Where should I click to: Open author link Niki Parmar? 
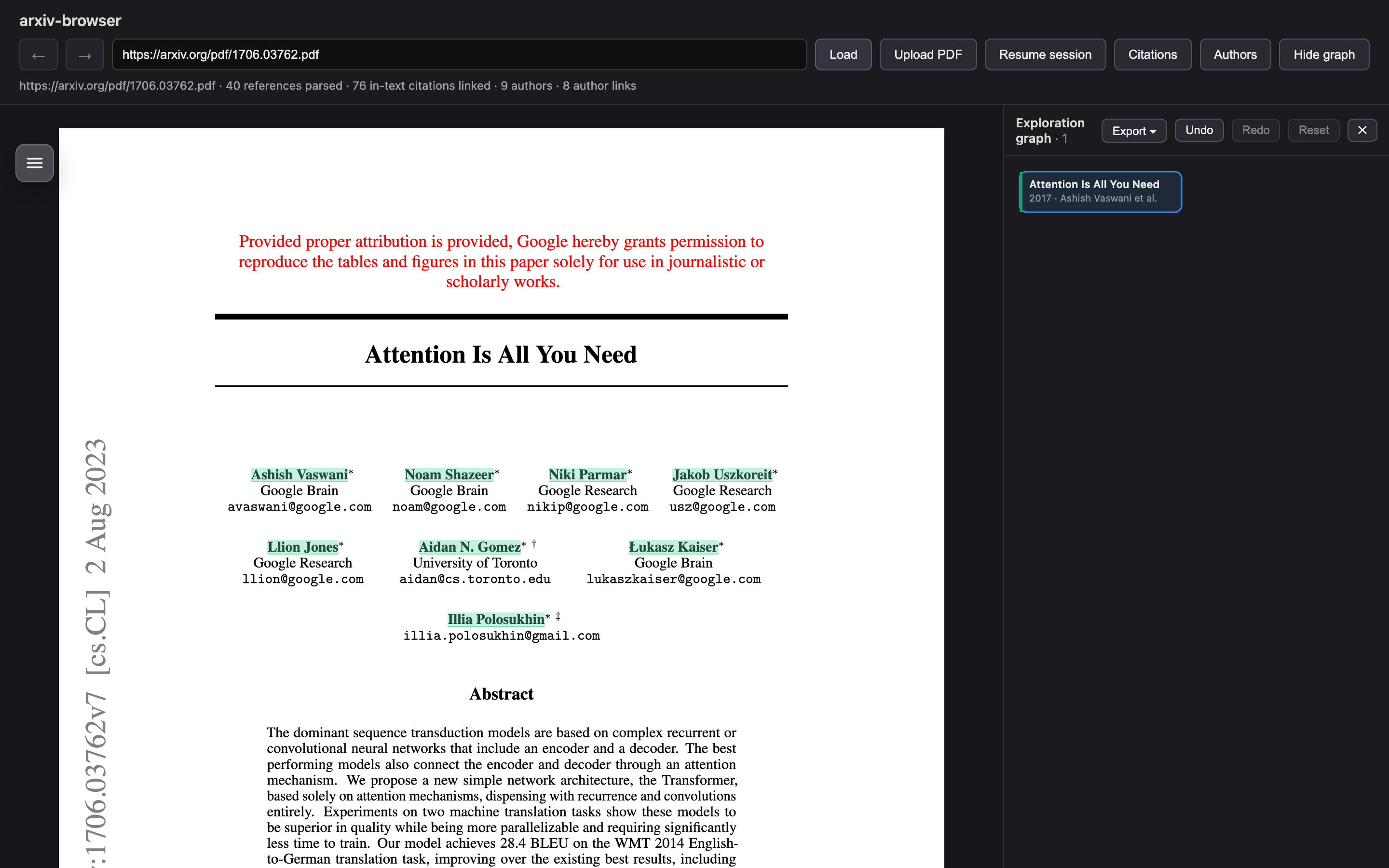pyautogui.click(x=587, y=475)
